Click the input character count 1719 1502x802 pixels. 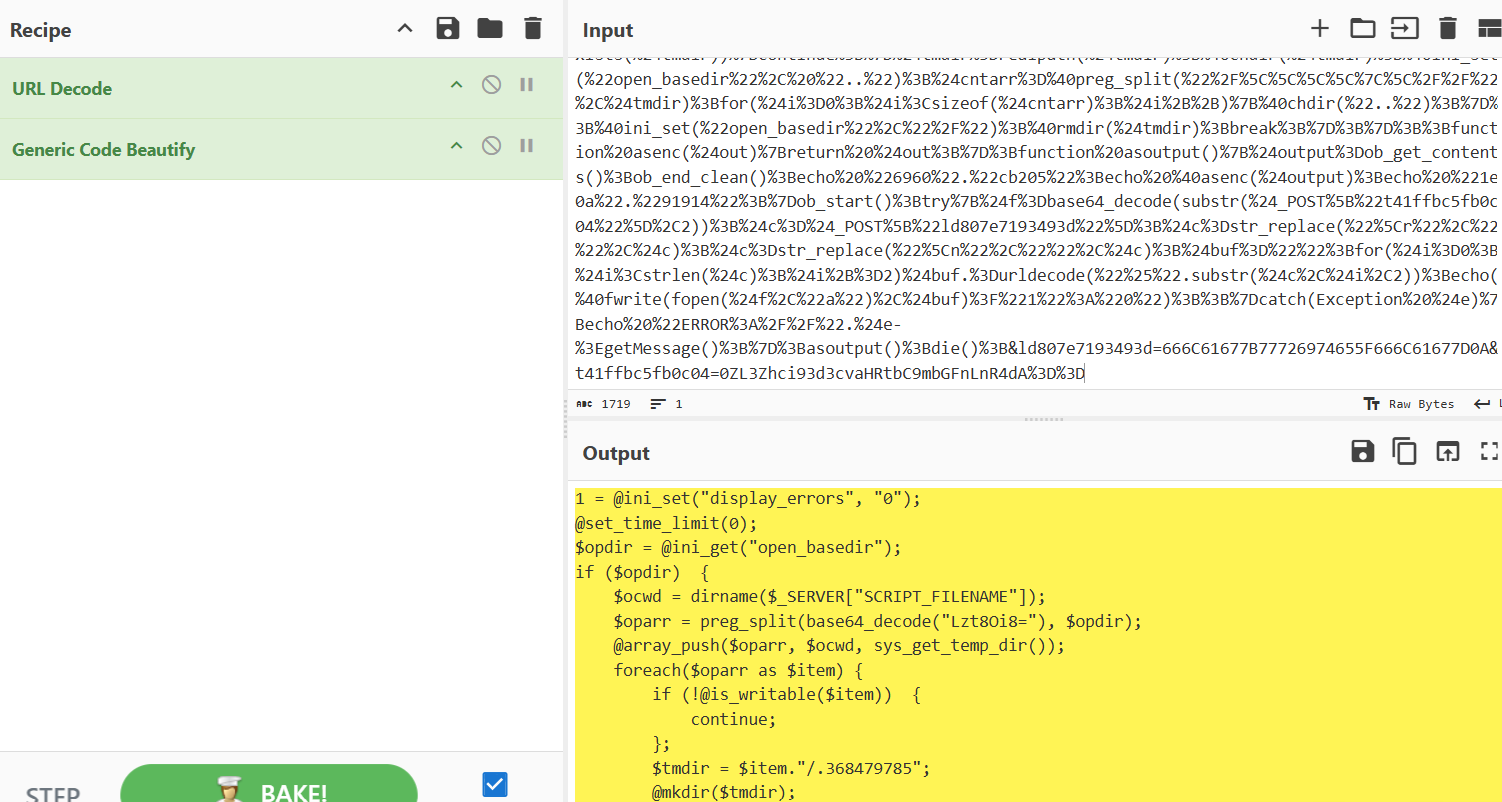[604, 404]
